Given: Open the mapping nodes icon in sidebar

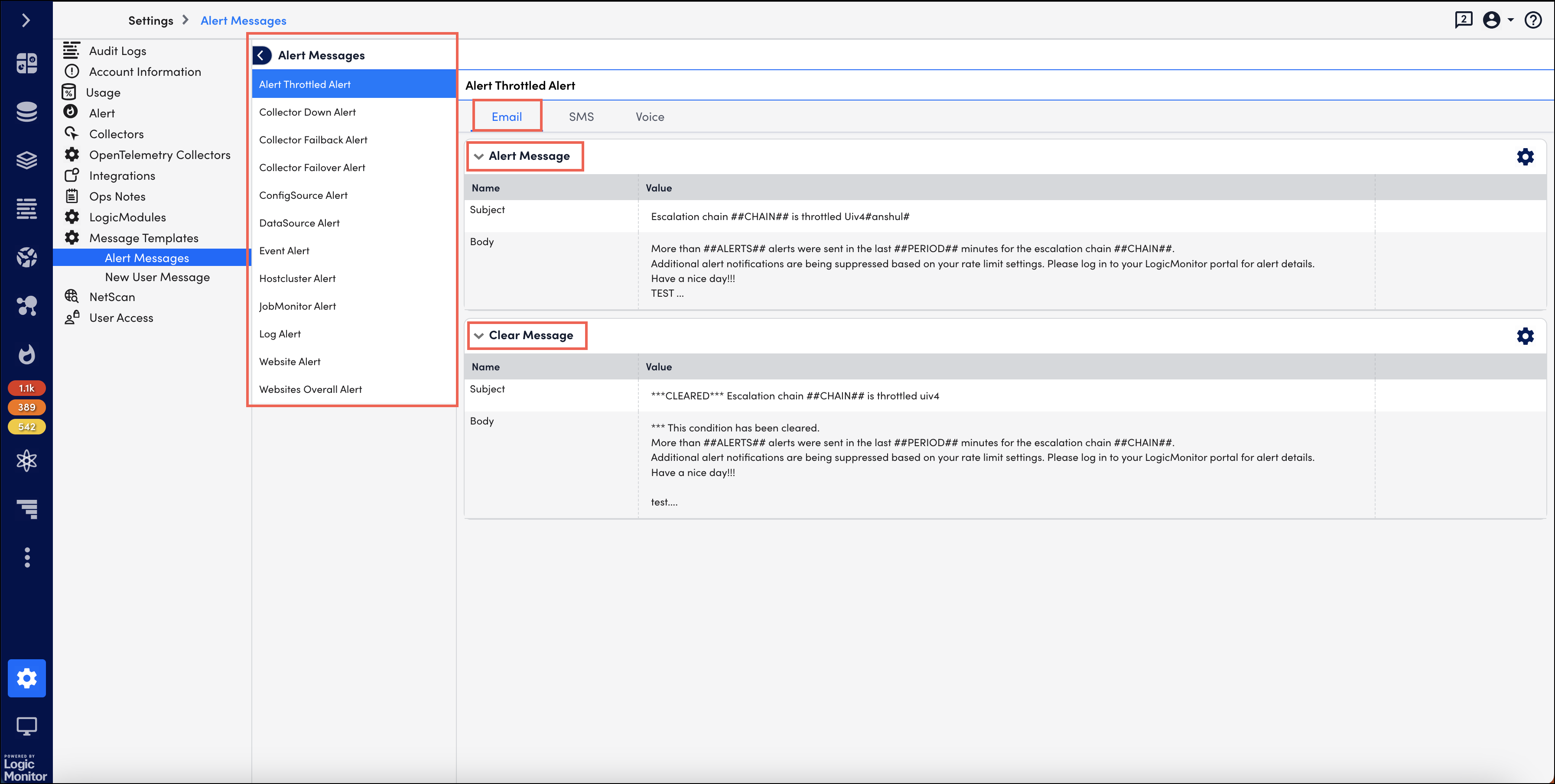Looking at the screenshot, I should [26, 306].
